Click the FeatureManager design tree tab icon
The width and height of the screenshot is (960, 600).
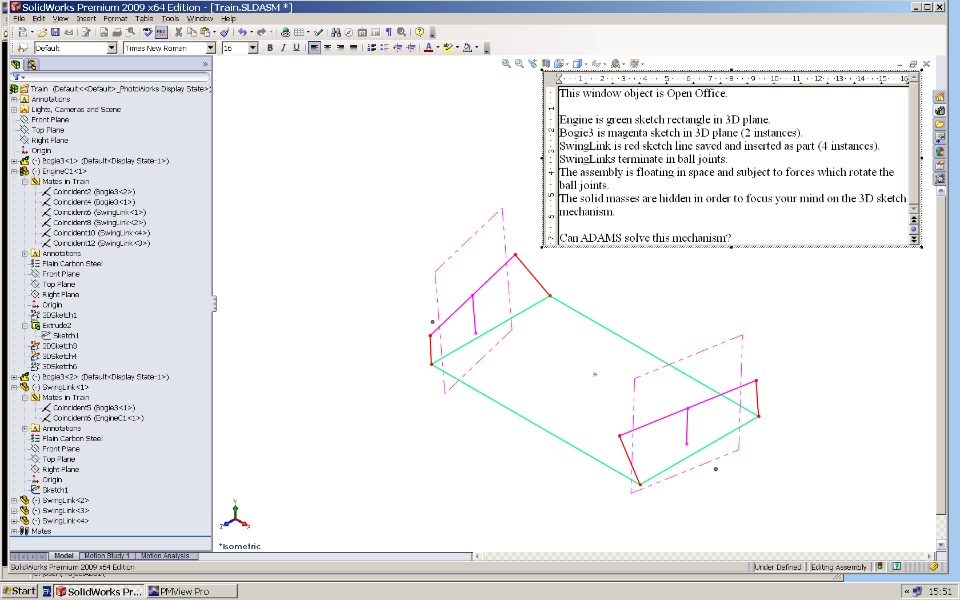(x=16, y=64)
